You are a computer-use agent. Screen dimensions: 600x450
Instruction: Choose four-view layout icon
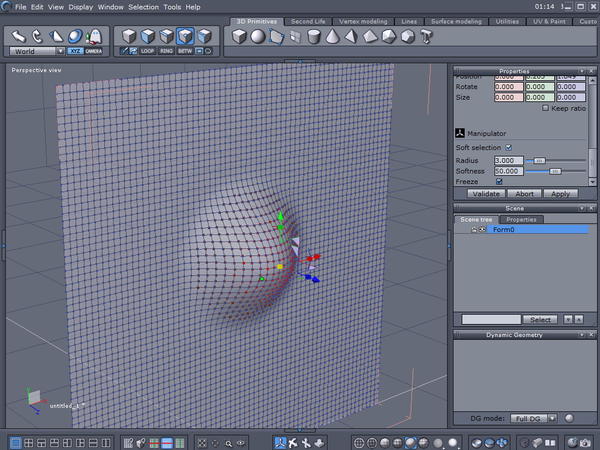(x=28, y=443)
